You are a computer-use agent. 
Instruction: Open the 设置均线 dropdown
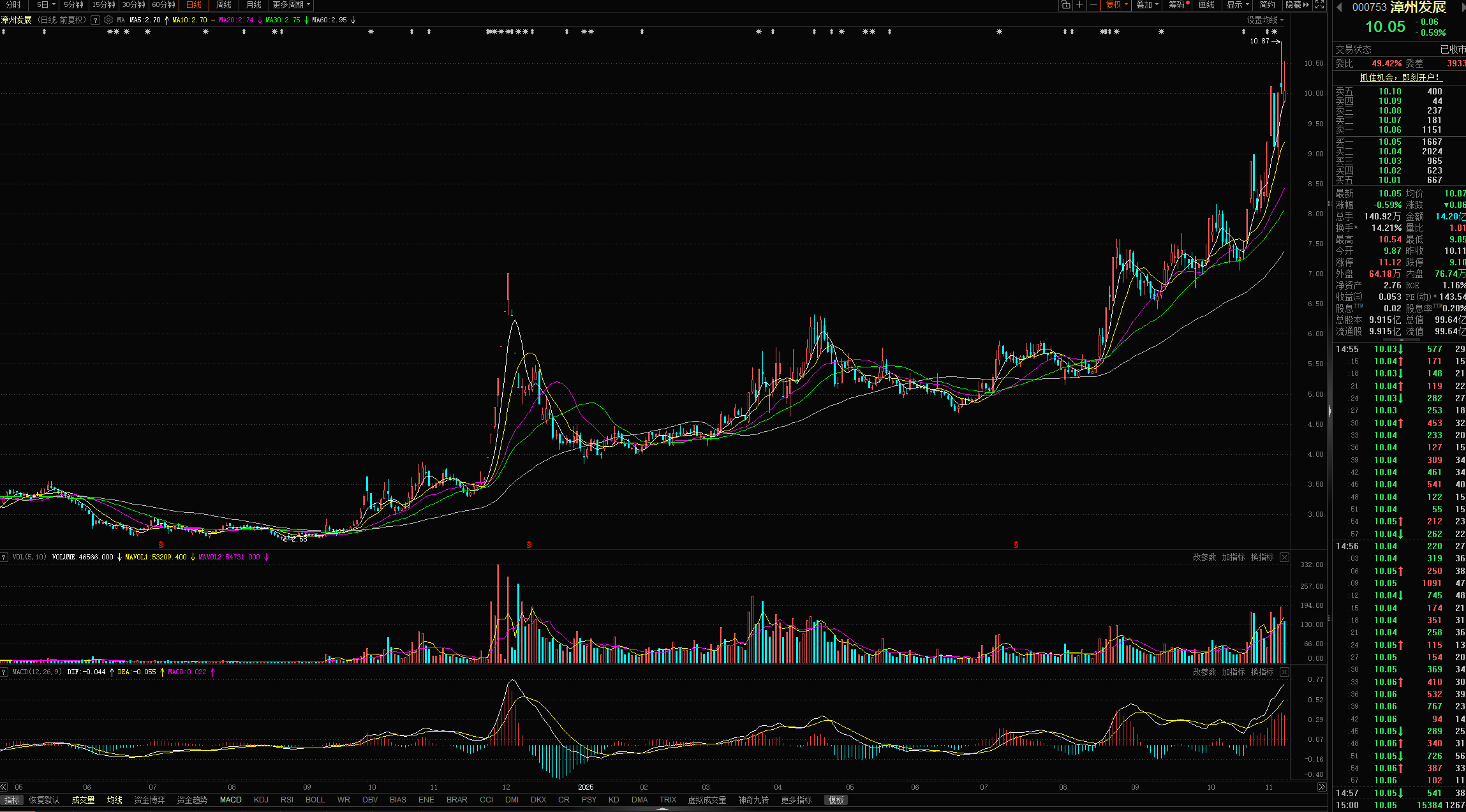(x=1265, y=20)
